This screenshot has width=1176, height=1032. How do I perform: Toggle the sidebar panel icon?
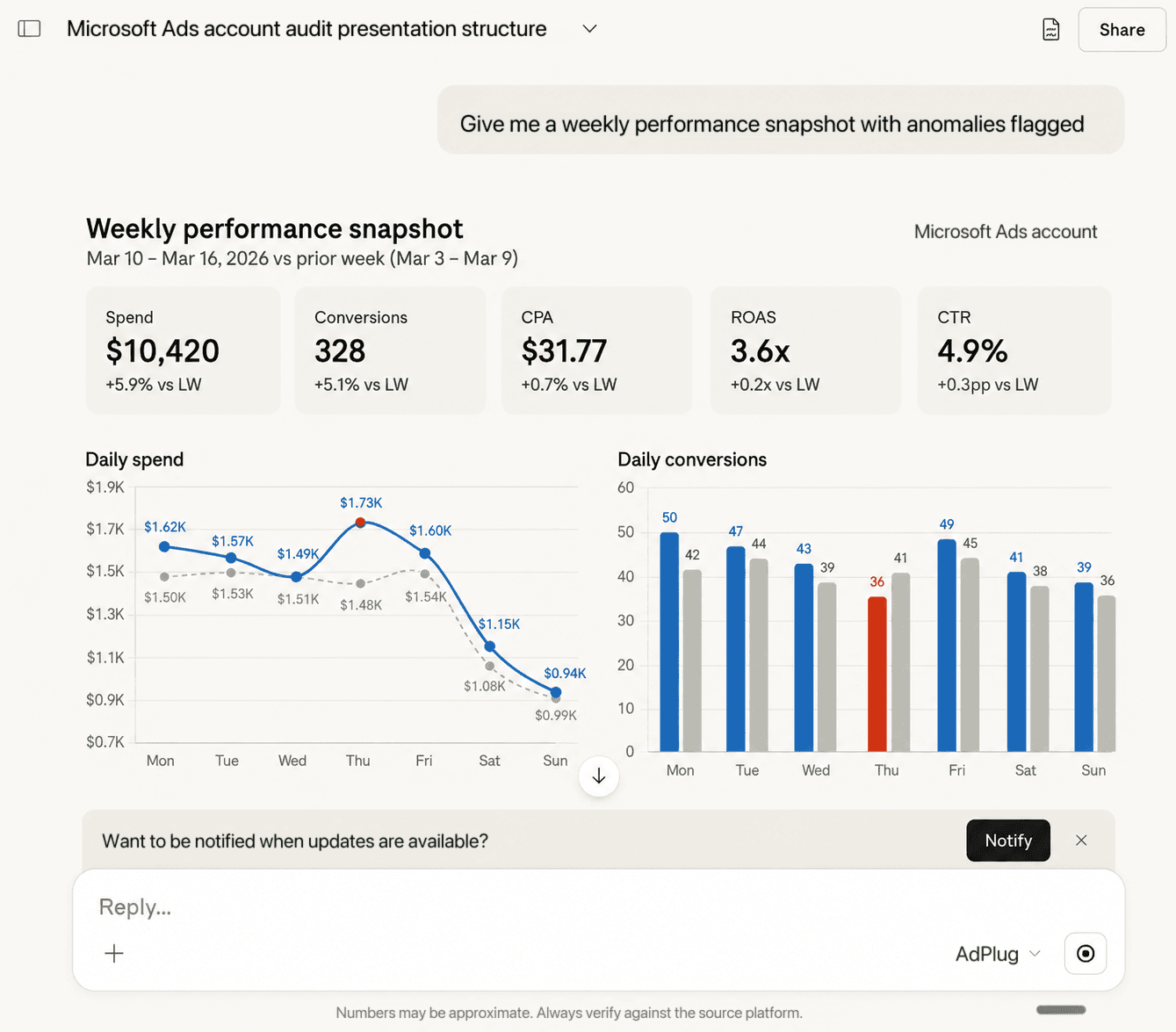tap(29, 29)
